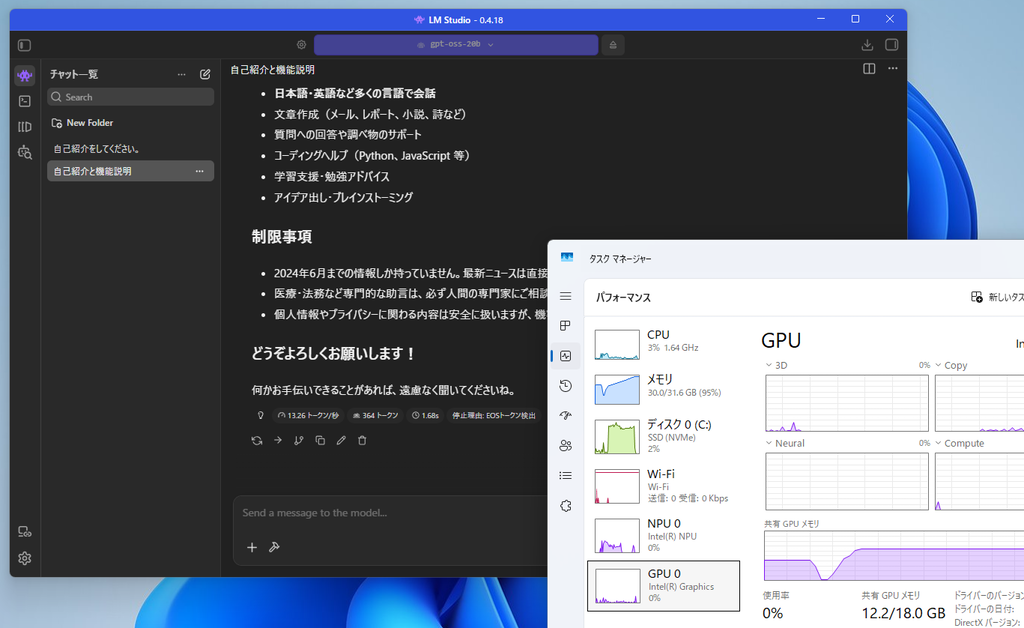The image size is (1024, 628).
Task: Open tools icon beside plus in input
Action: pos(274,547)
